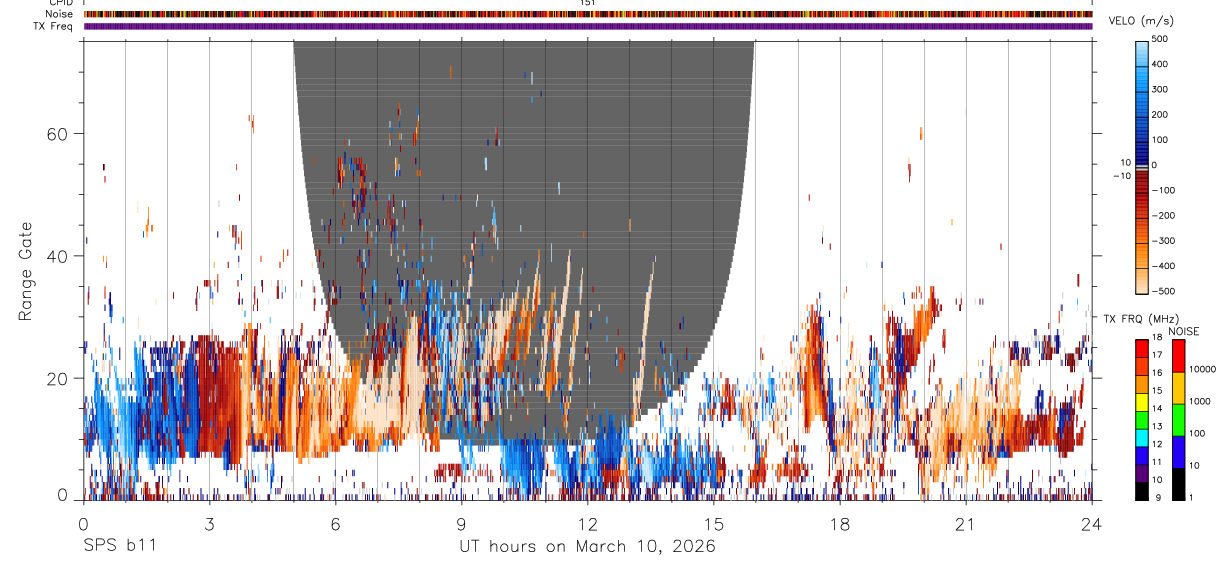Click the 13 label in TX FRQ legend
Screen dimensions: 1228x567
tap(1157, 426)
